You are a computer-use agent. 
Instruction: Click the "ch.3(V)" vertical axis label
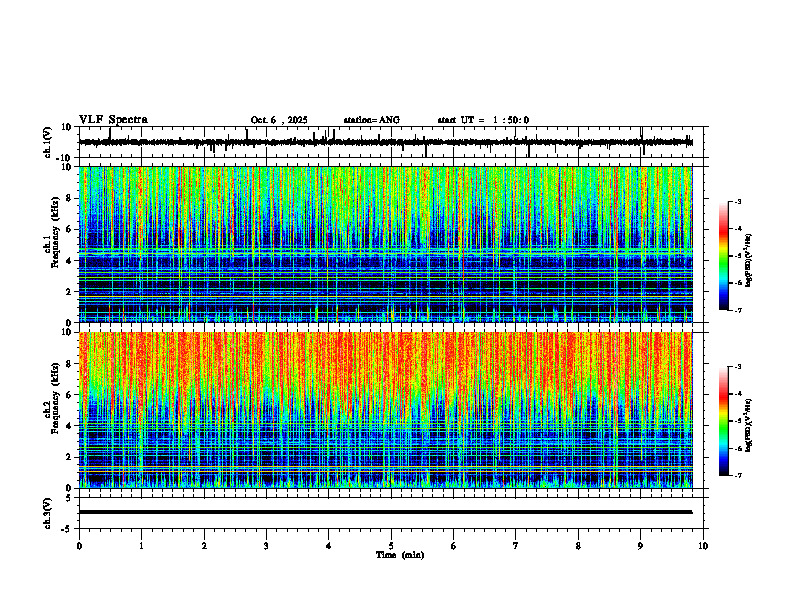[47, 513]
